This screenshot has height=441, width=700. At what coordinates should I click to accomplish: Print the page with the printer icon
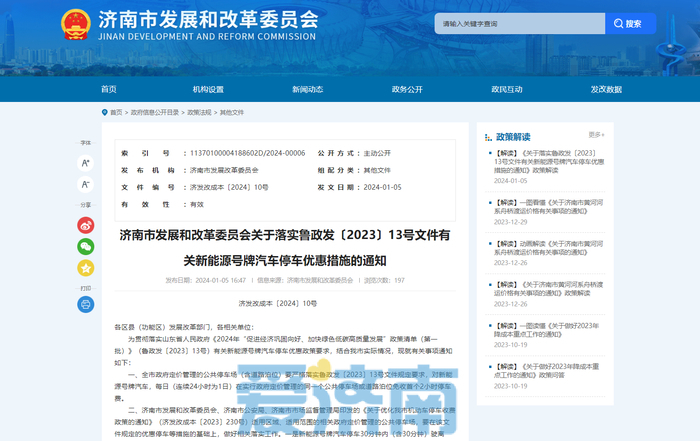[85, 304]
